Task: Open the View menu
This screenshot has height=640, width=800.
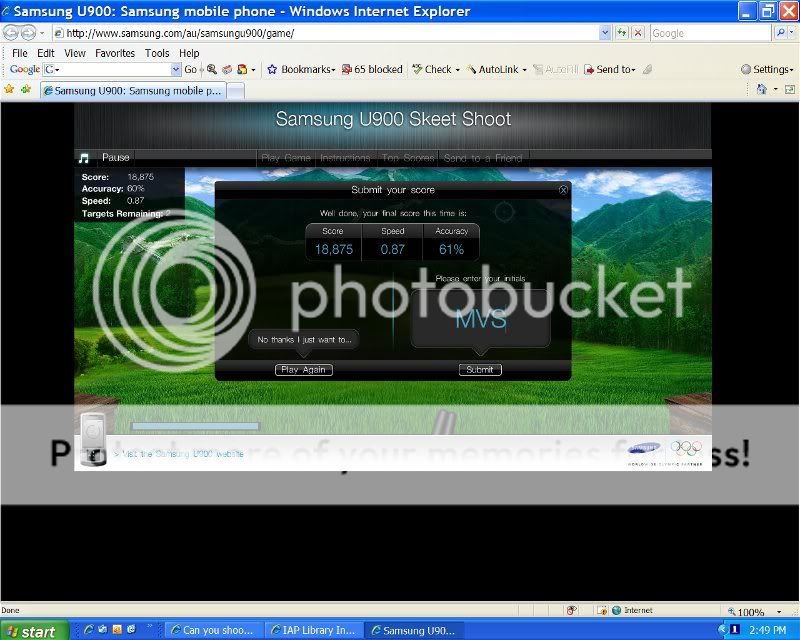Action: 74,53
